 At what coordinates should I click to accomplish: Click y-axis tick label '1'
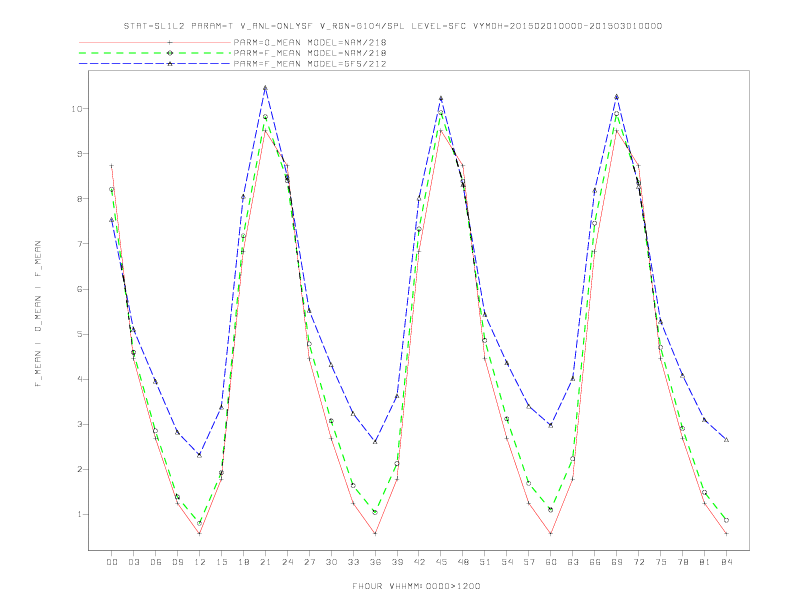coord(79,515)
